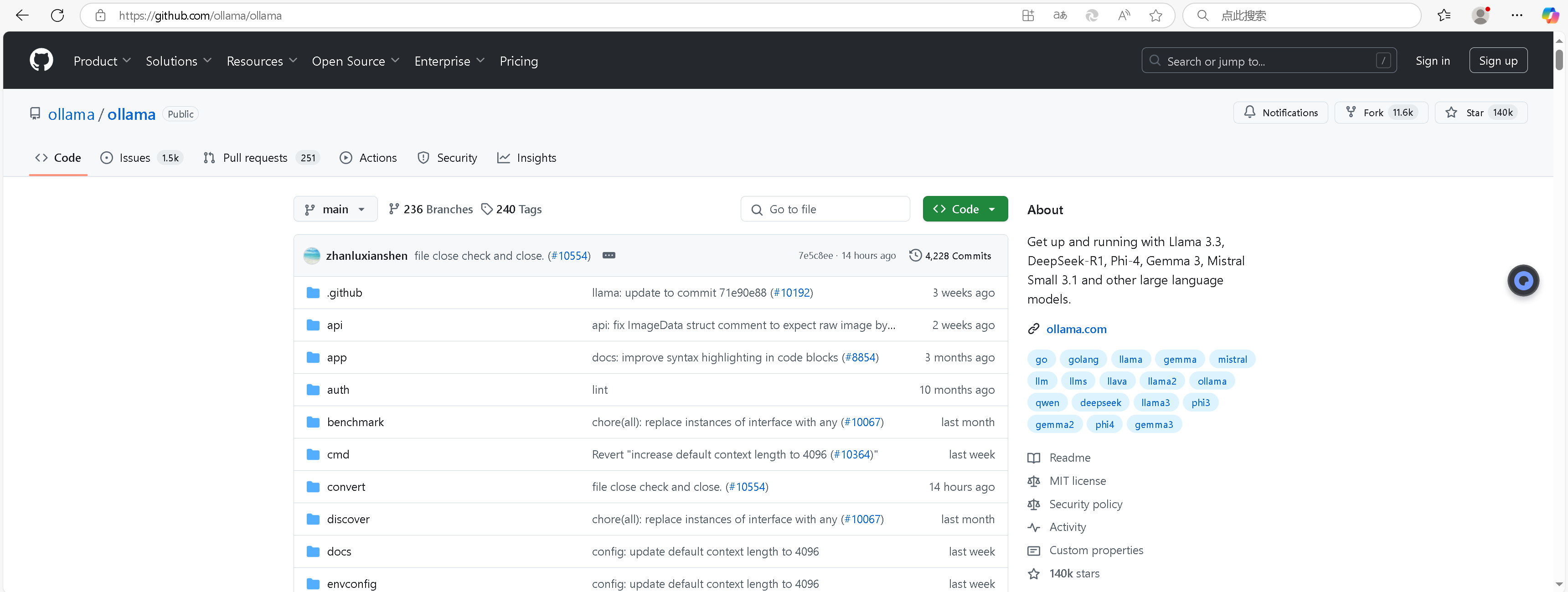1568x592 pixels.
Task: Open the 140k stars link
Action: coord(1074,573)
